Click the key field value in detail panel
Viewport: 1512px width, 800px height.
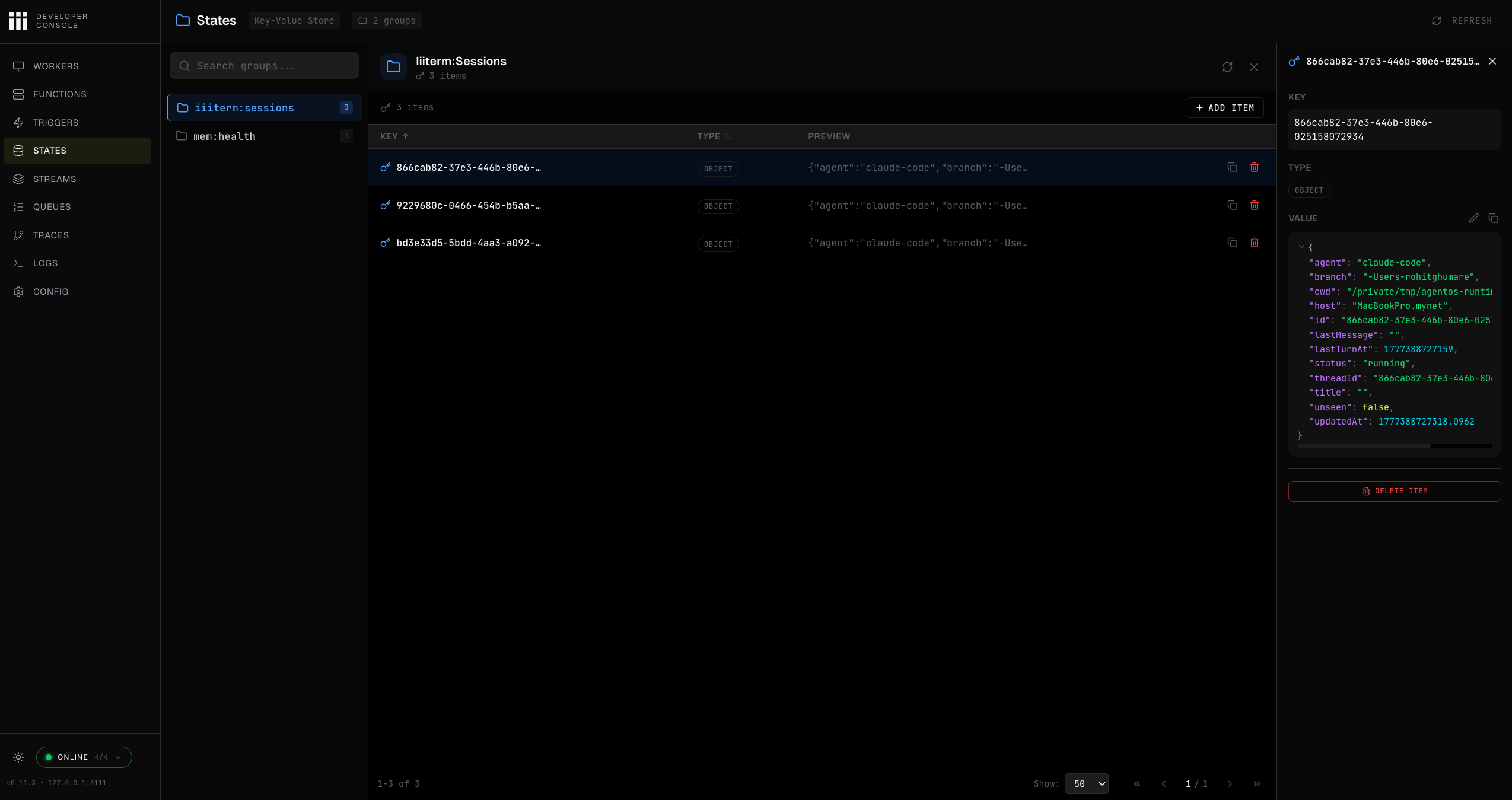pyautogui.click(x=1395, y=130)
